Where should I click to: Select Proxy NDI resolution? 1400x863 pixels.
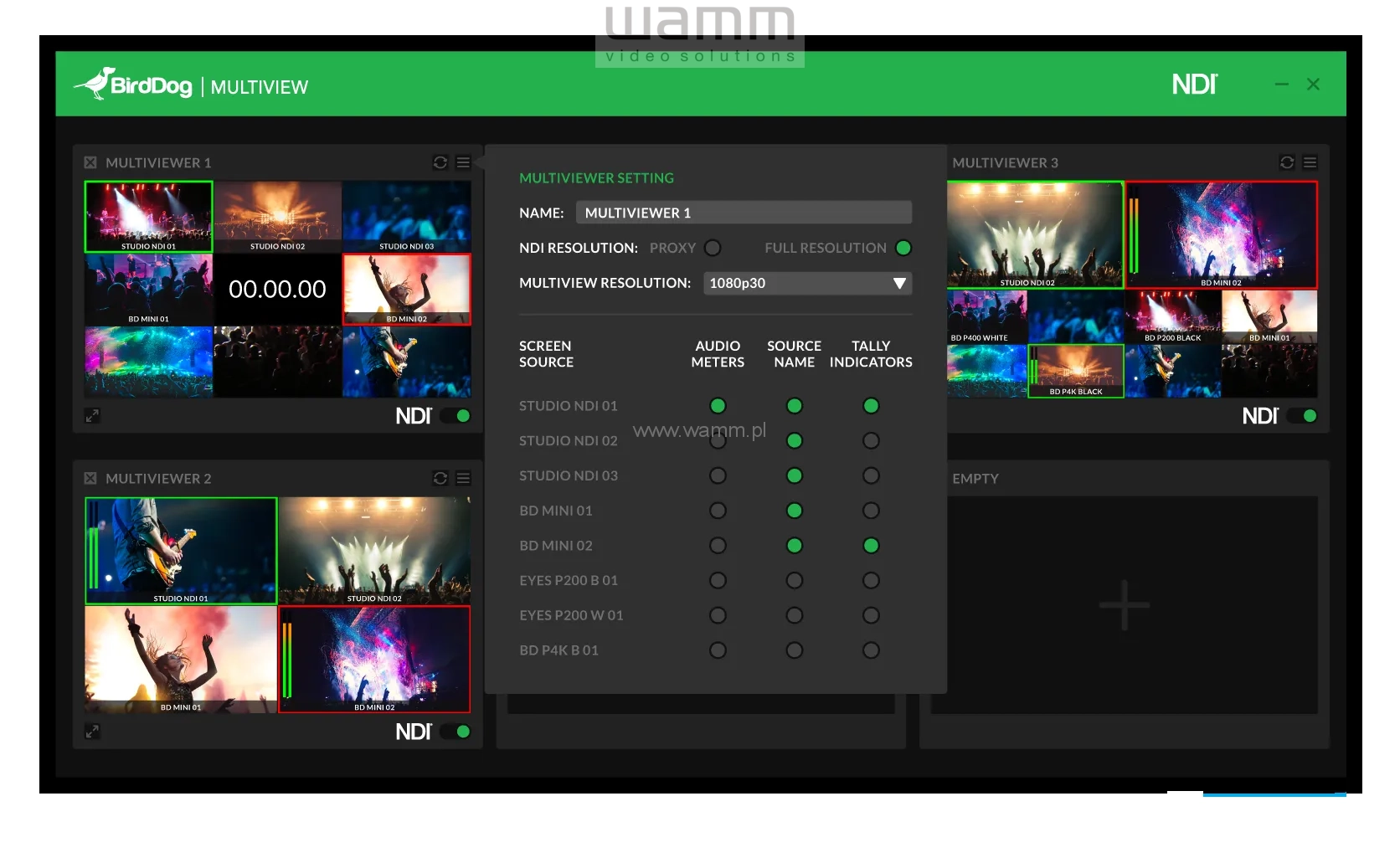click(713, 248)
